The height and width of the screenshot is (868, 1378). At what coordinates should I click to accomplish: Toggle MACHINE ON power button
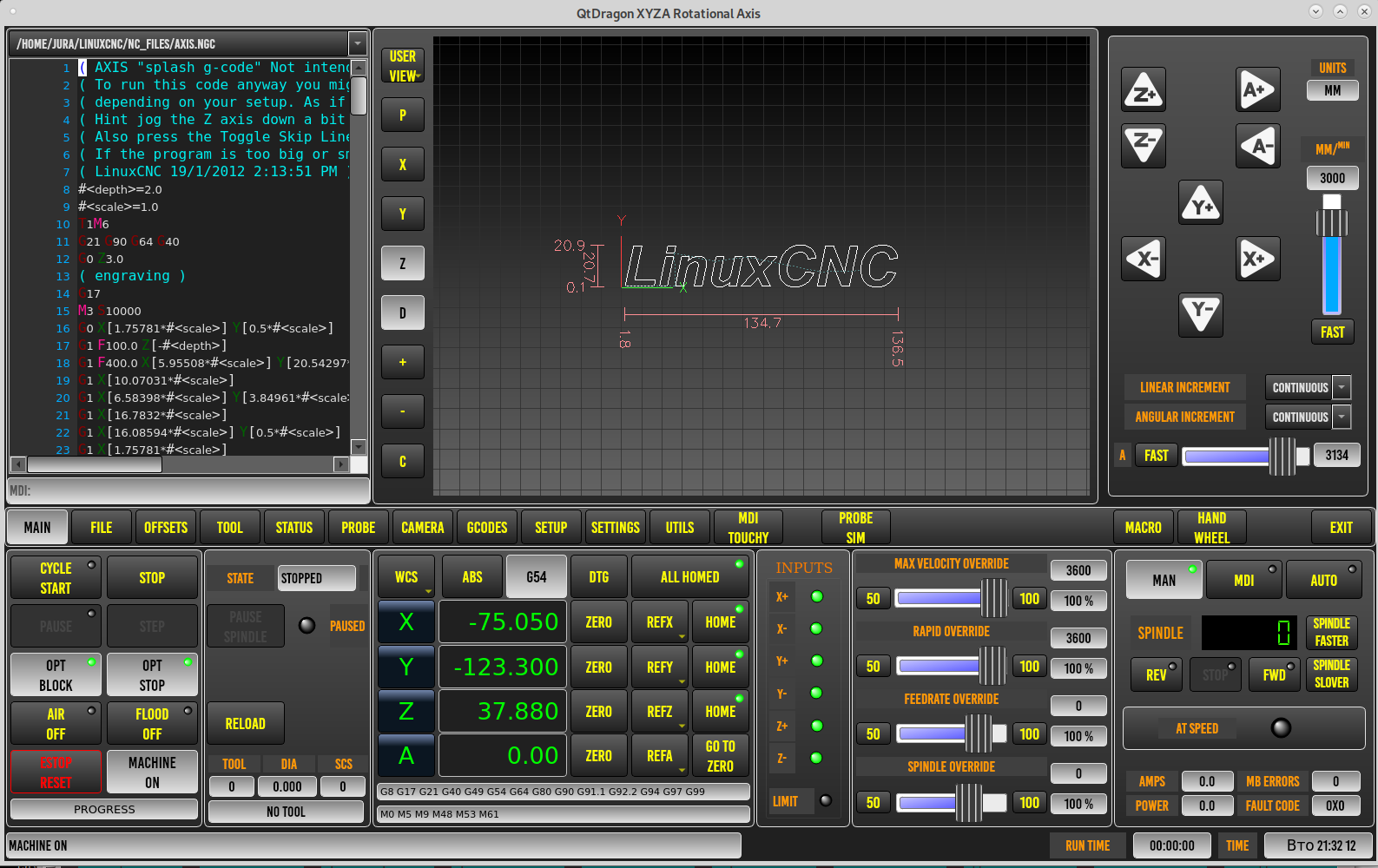click(x=152, y=772)
